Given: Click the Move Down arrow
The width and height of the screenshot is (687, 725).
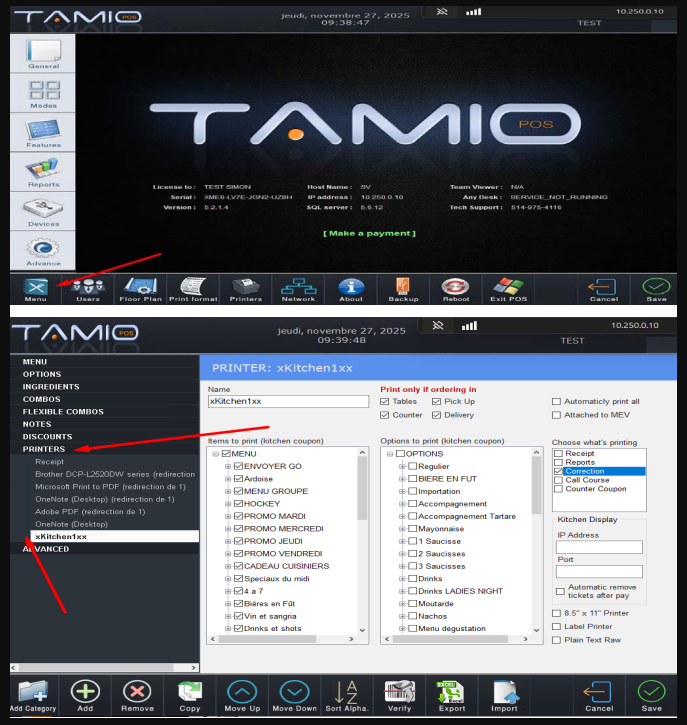Looking at the screenshot, I should coord(294,696).
